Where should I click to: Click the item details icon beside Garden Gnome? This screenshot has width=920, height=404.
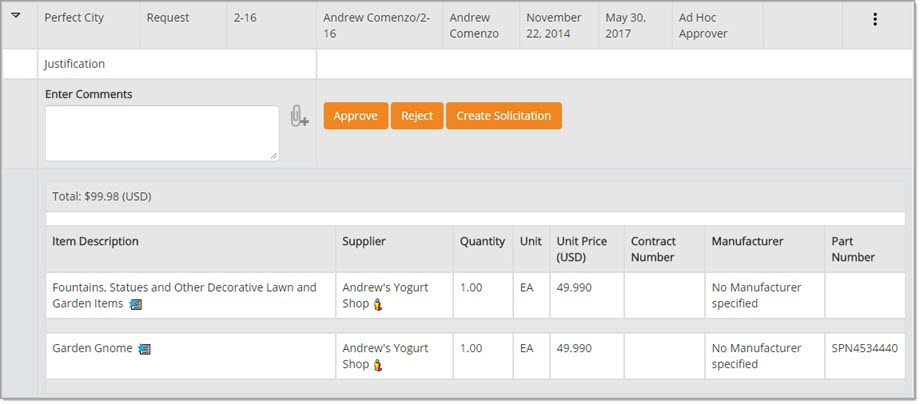point(144,349)
